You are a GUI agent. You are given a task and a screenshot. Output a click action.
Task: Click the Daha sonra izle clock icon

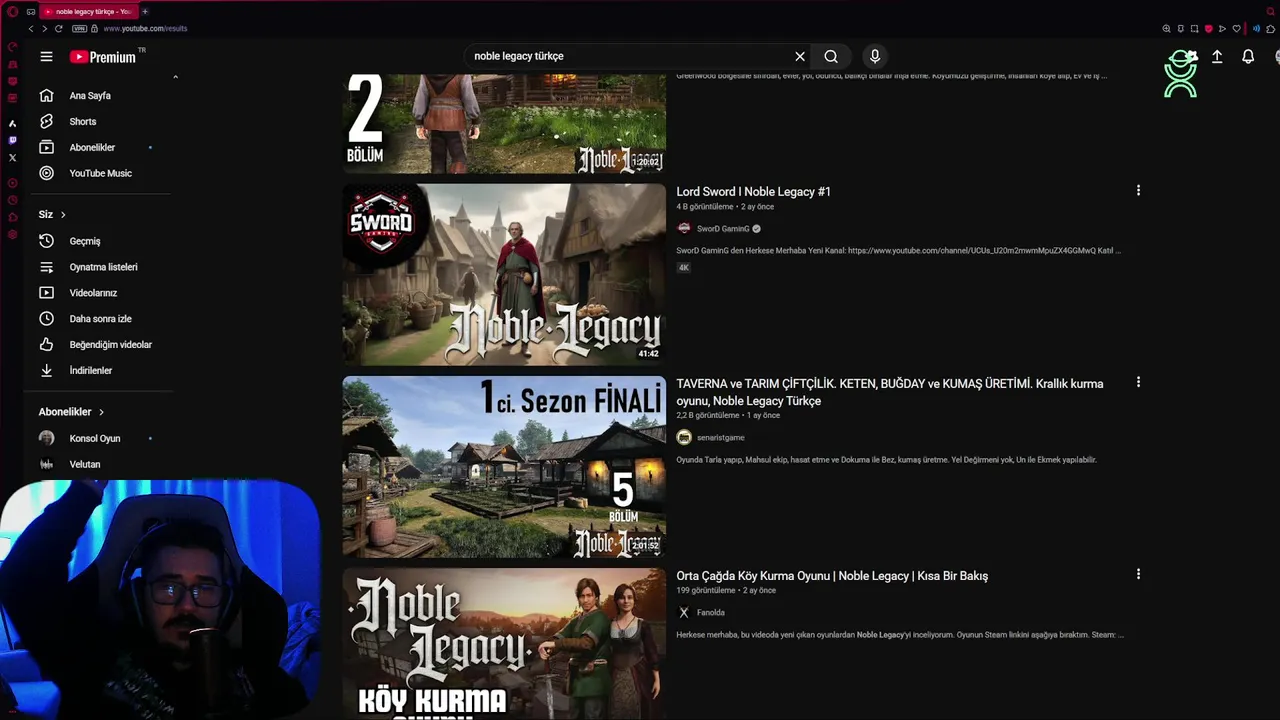click(x=46, y=319)
